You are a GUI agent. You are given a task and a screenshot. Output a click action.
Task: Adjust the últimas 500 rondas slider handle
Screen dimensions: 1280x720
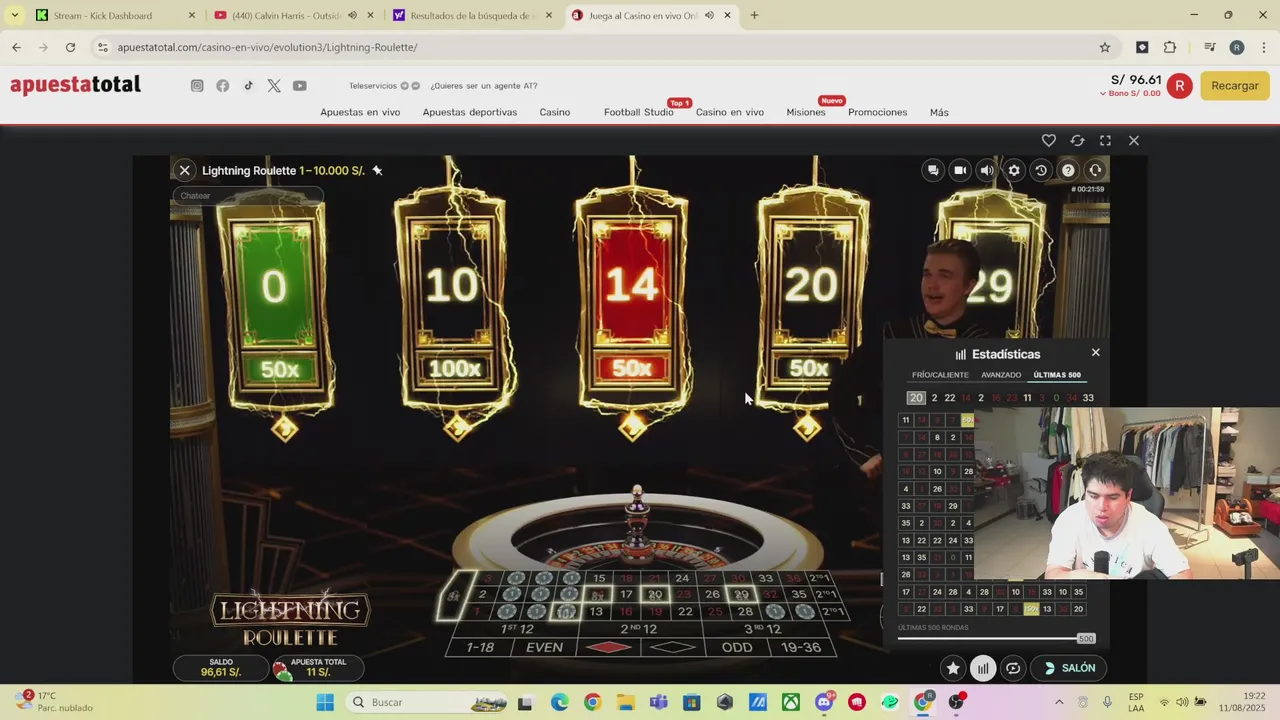[x=1085, y=638]
